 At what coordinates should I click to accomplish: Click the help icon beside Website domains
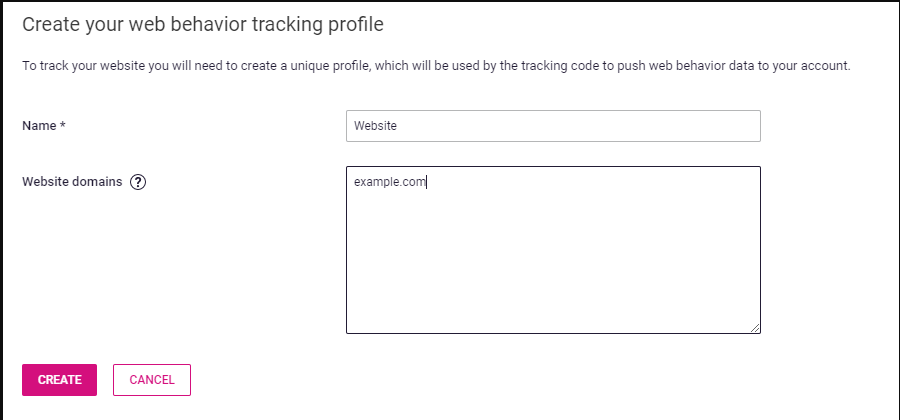[138, 182]
